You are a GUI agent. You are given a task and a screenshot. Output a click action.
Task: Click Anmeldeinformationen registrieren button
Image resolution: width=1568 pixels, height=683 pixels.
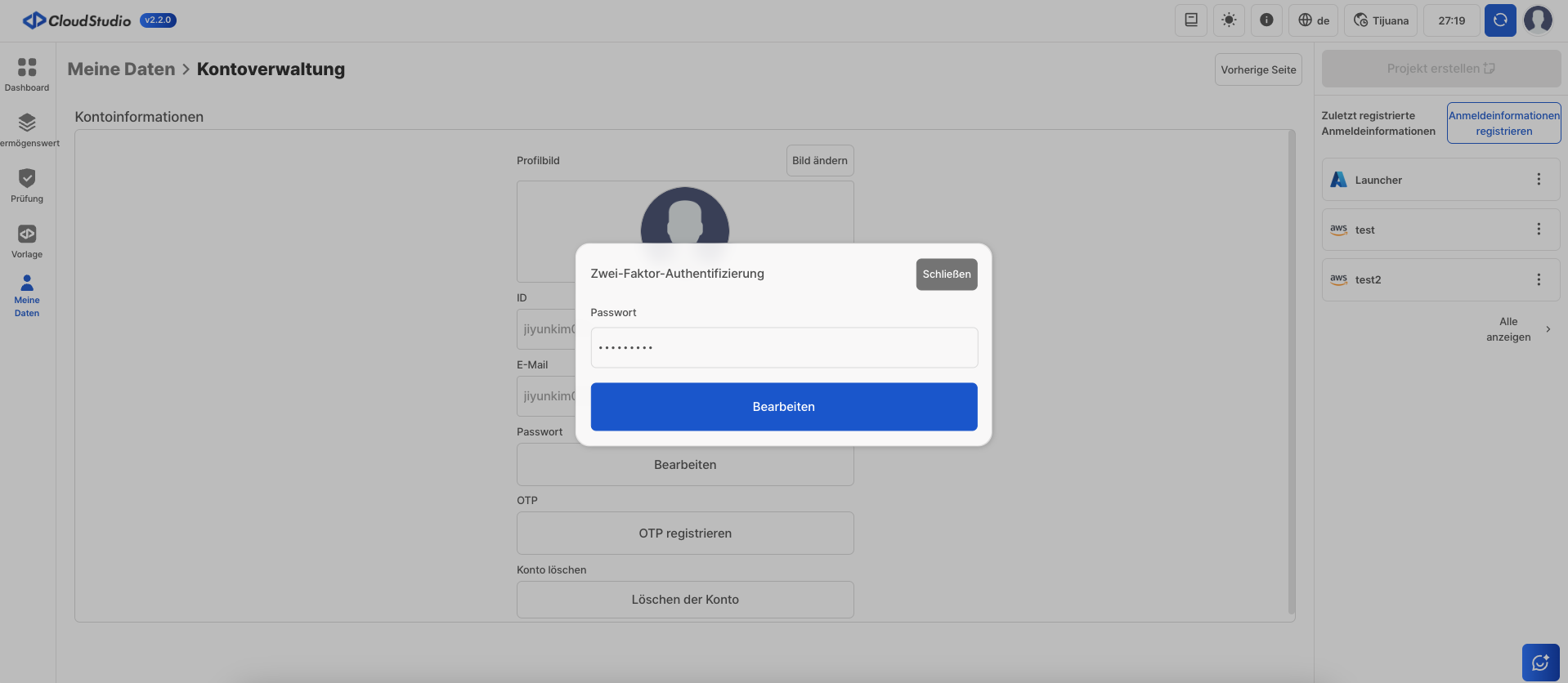coord(1503,123)
